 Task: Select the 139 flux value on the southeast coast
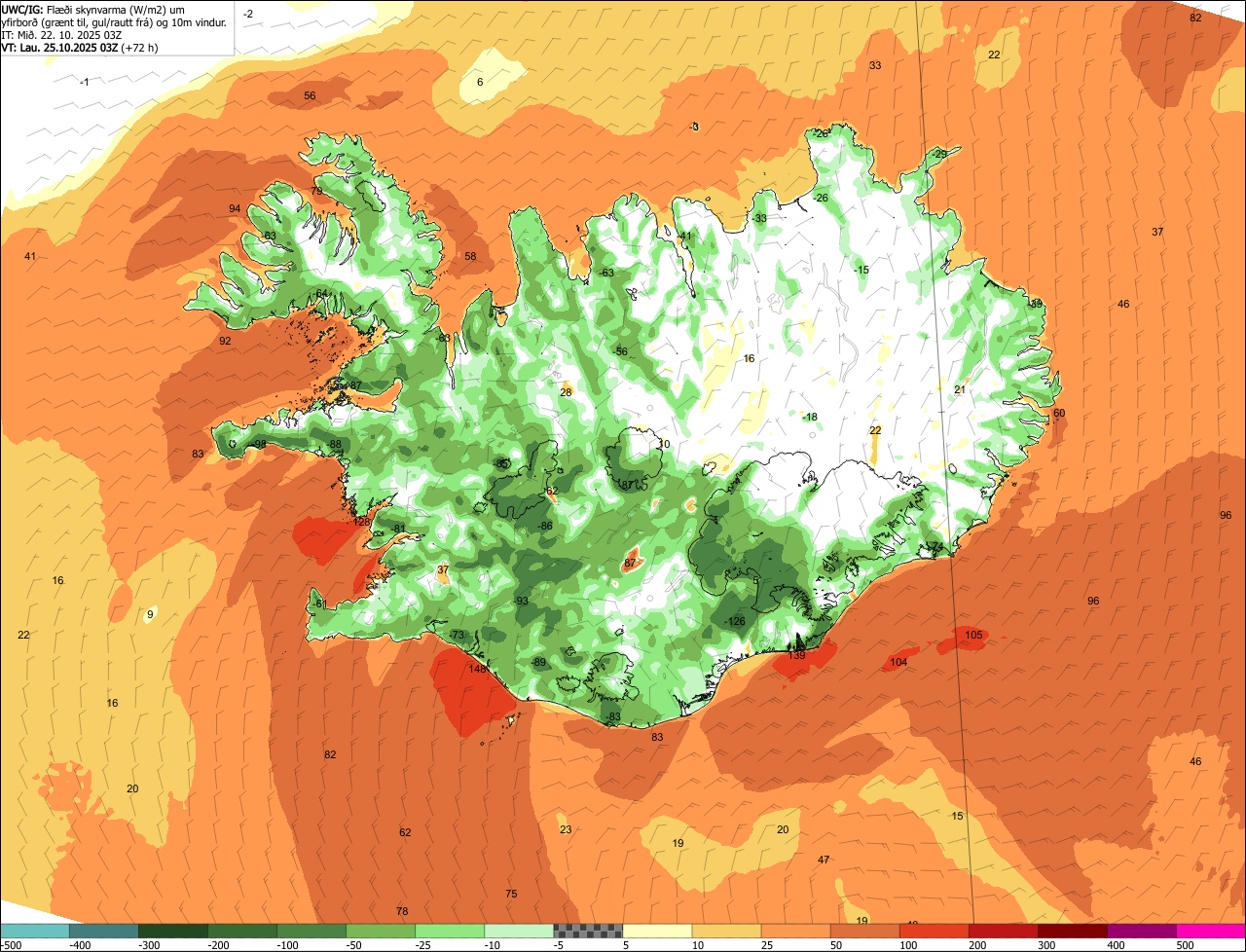tap(796, 655)
